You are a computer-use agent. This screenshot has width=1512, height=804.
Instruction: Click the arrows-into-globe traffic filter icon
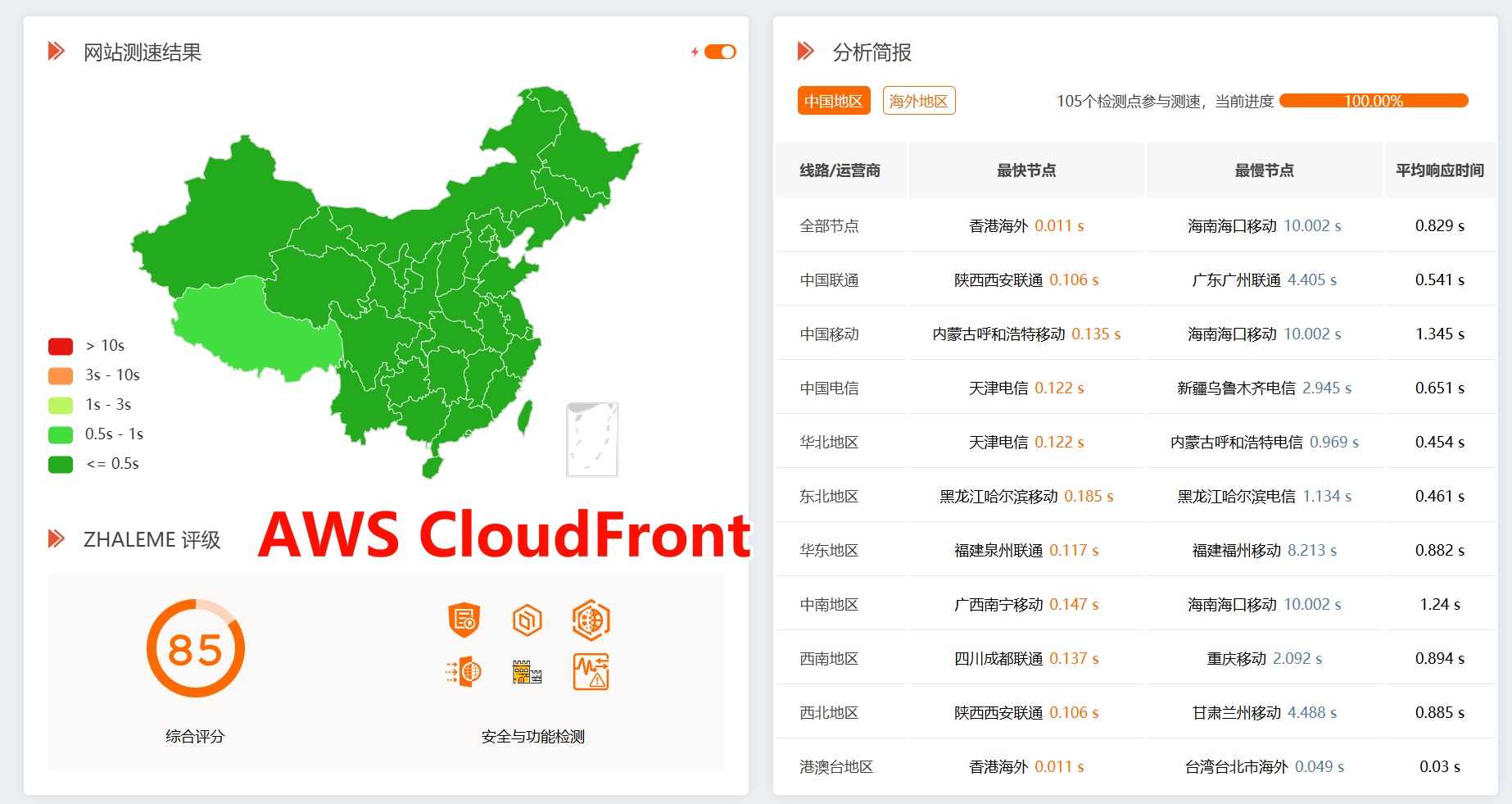pos(464,672)
